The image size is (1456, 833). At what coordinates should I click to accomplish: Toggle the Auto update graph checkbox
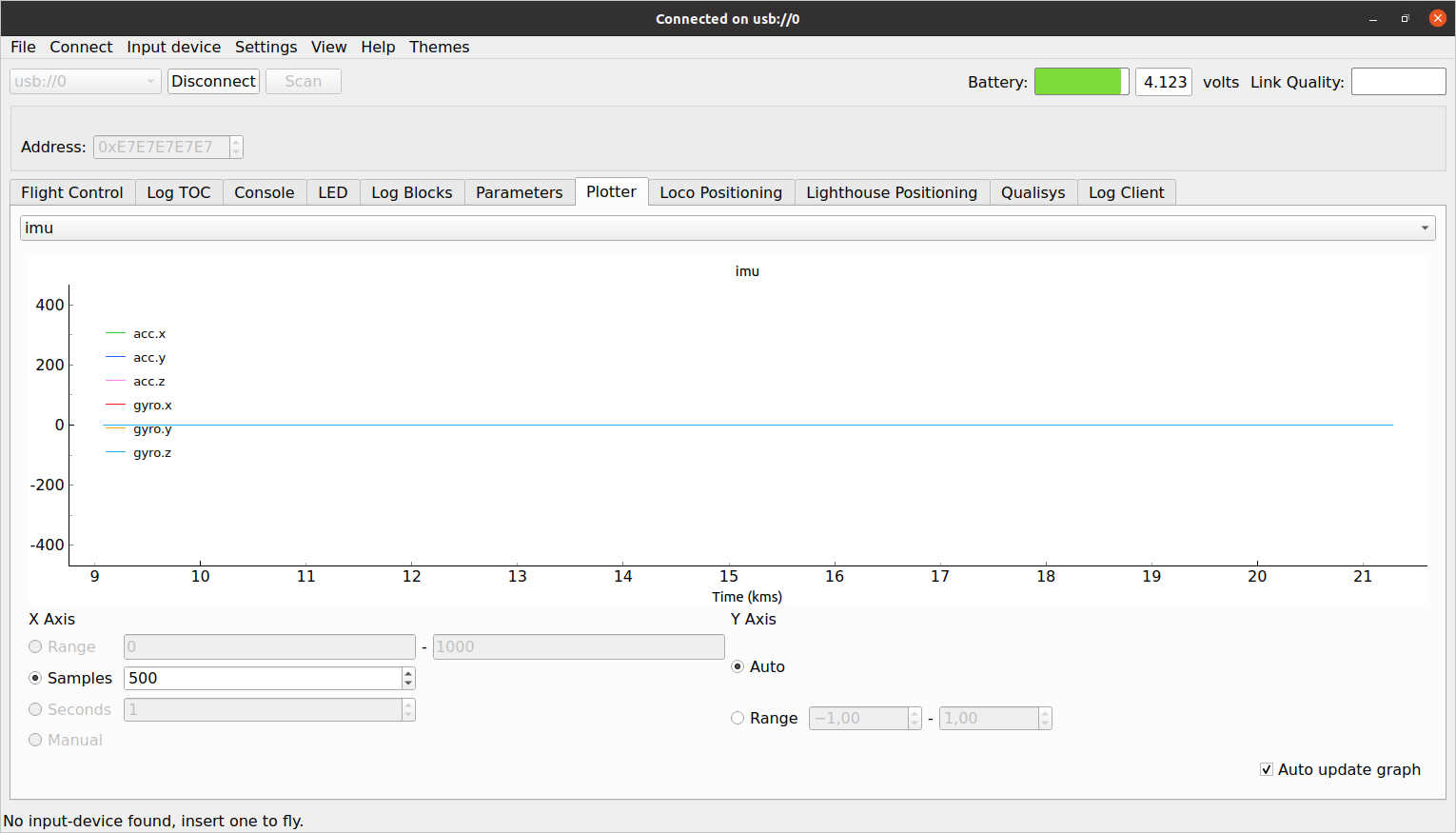tap(1267, 769)
